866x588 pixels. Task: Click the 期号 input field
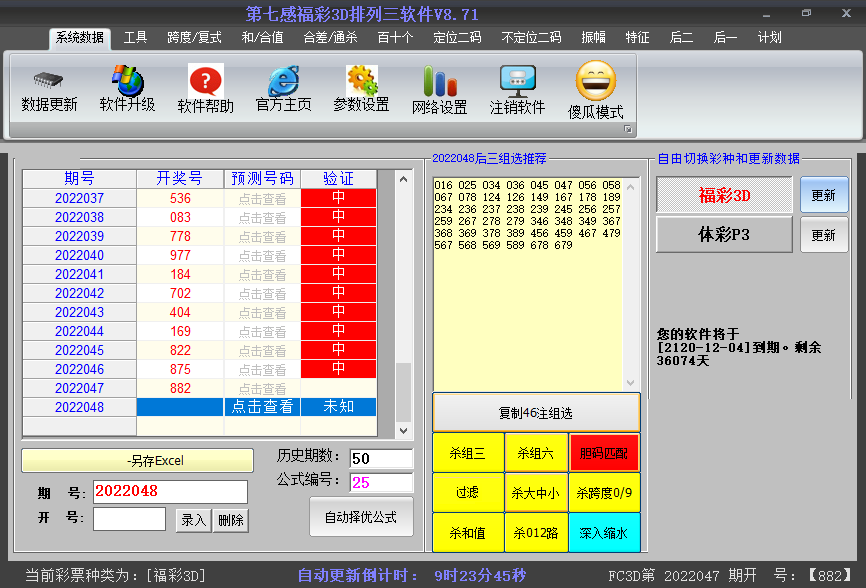click(x=170, y=491)
